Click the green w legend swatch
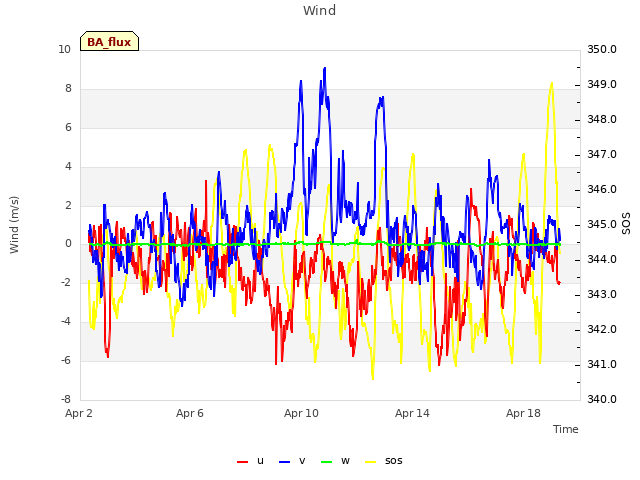 327,462
